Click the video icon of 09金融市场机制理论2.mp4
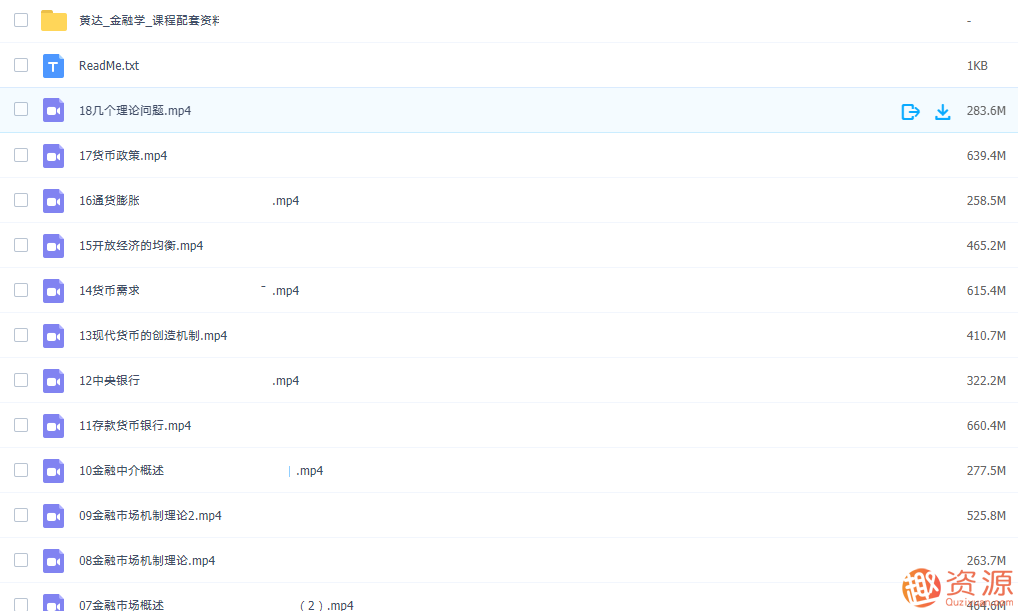This screenshot has height=611, width=1018. (x=53, y=516)
